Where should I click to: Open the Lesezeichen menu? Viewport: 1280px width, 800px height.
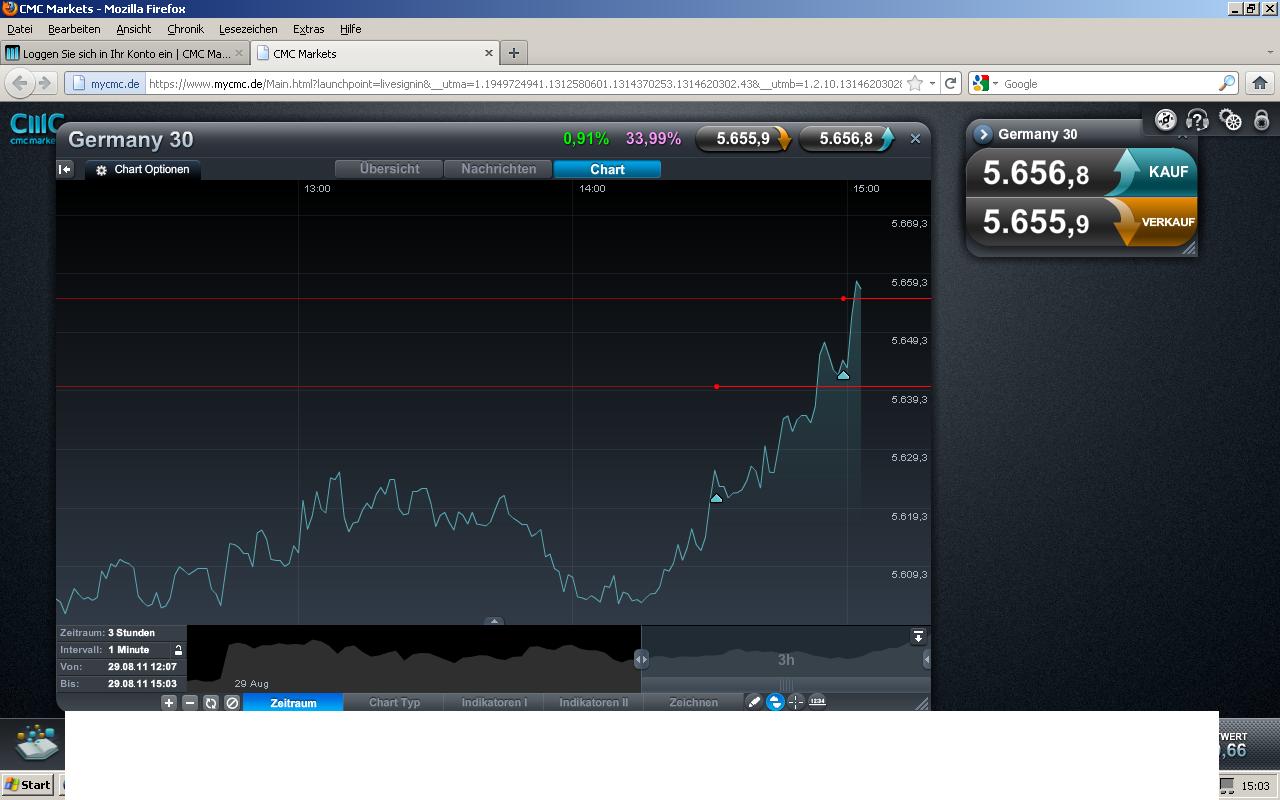[248, 29]
